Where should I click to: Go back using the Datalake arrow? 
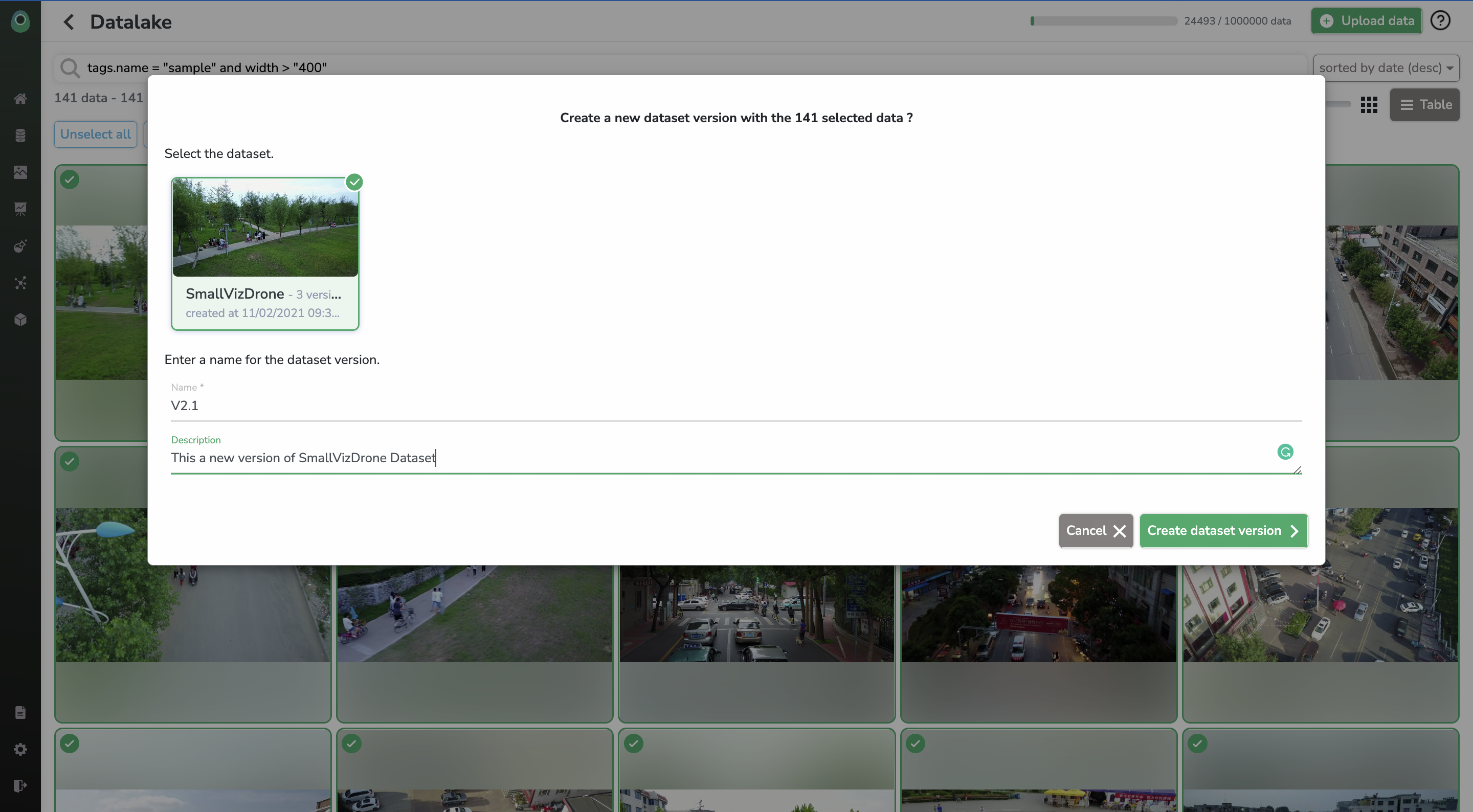coord(69,21)
